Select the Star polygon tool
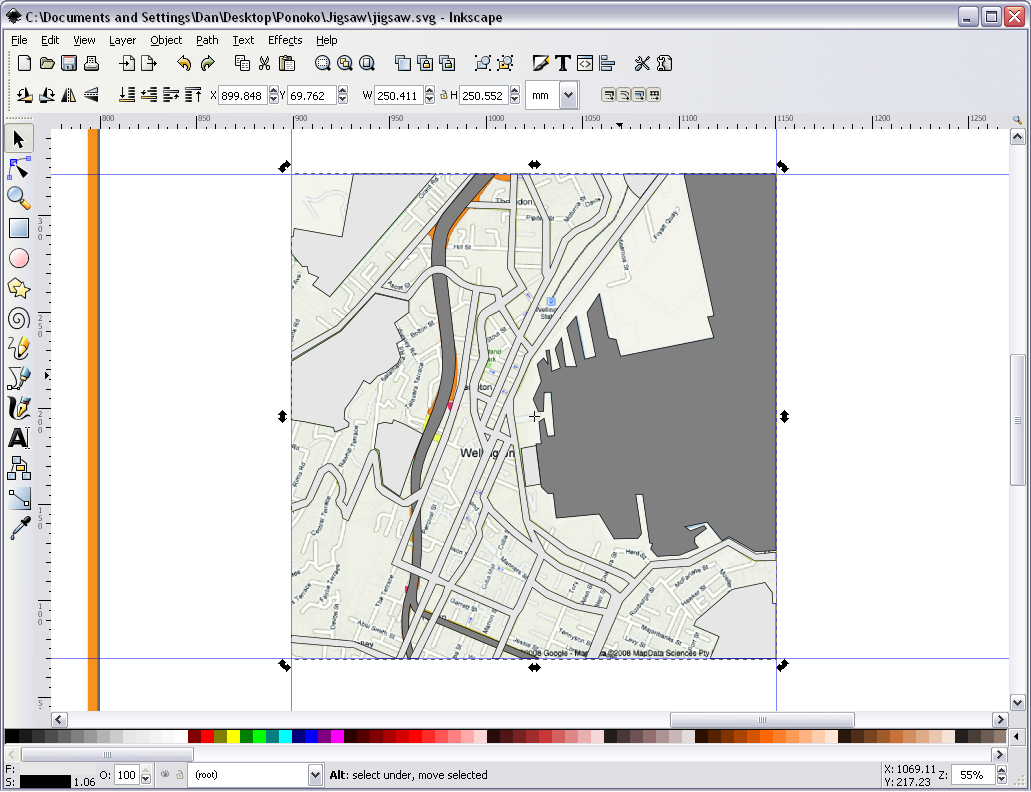The image size is (1031, 792). (18, 289)
